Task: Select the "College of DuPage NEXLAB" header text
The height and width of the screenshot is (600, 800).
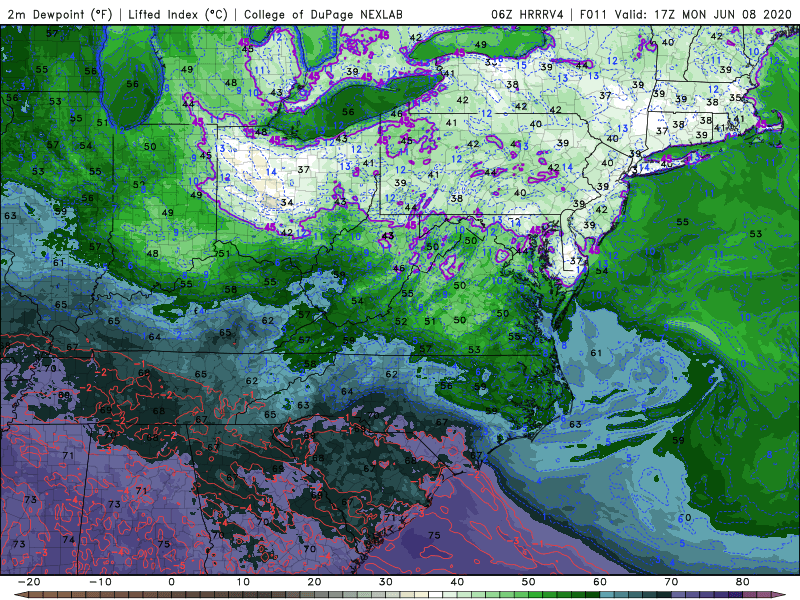Action: pyautogui.click(x=323, y=14)
